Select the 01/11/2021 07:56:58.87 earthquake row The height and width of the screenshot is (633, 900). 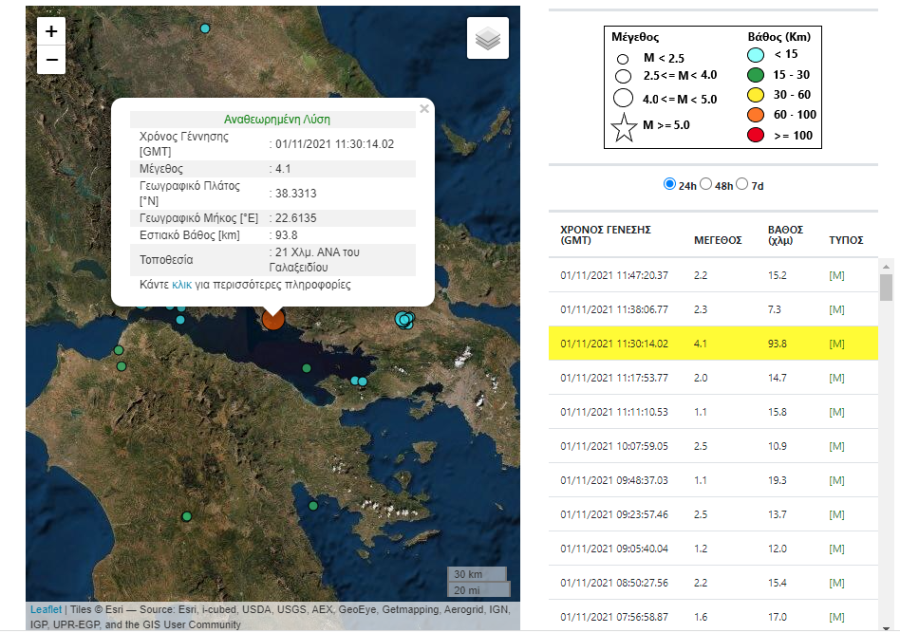tap(713, 616)
